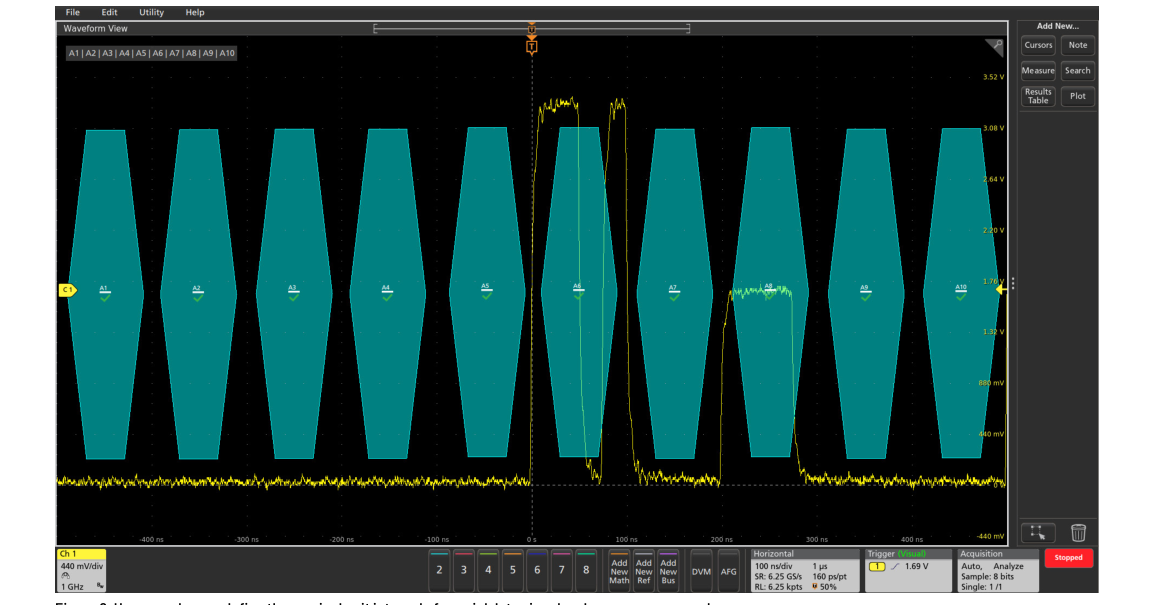Screen dimensions: 1155x605
Task: Click the yellow C1 channel ground indicator
Action: (x=67, y=290)
